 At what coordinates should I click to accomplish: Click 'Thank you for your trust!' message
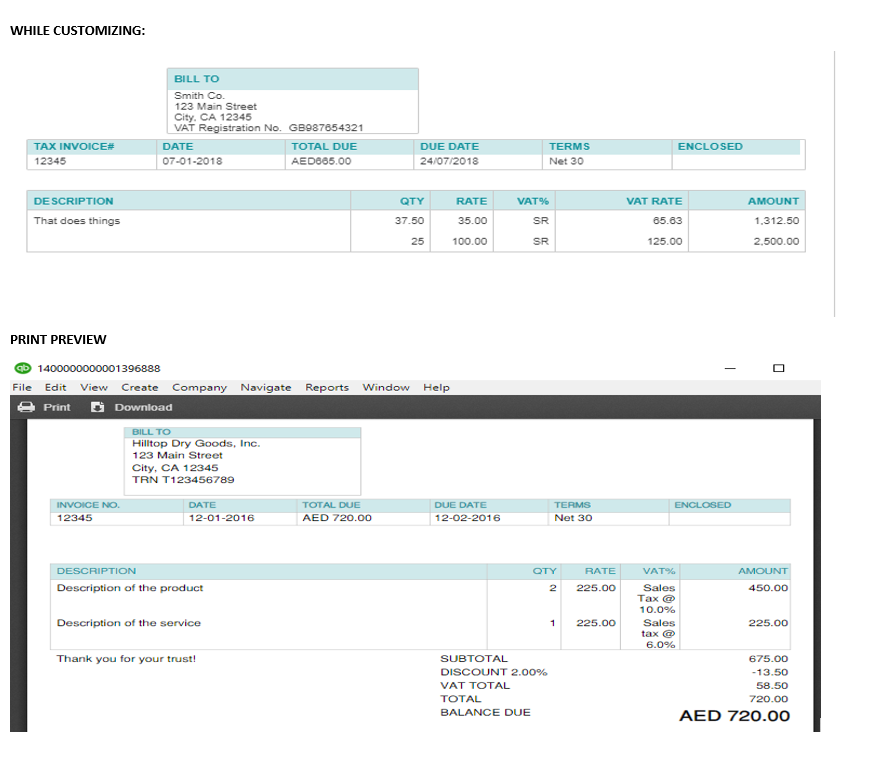coord(126,659)
